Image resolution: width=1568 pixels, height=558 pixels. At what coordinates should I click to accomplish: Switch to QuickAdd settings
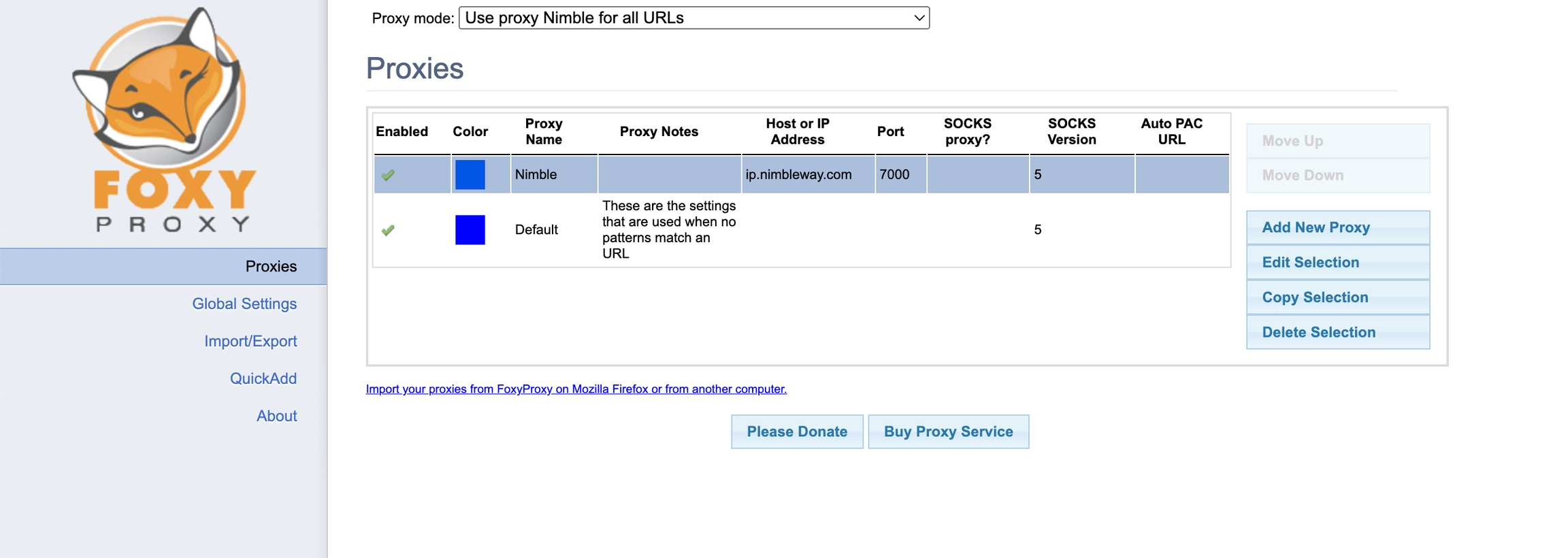click(263, 378)
